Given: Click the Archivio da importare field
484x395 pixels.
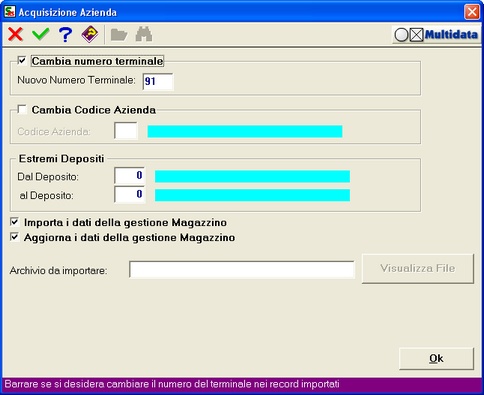Looking at the screenshot, I should [242, 270].
